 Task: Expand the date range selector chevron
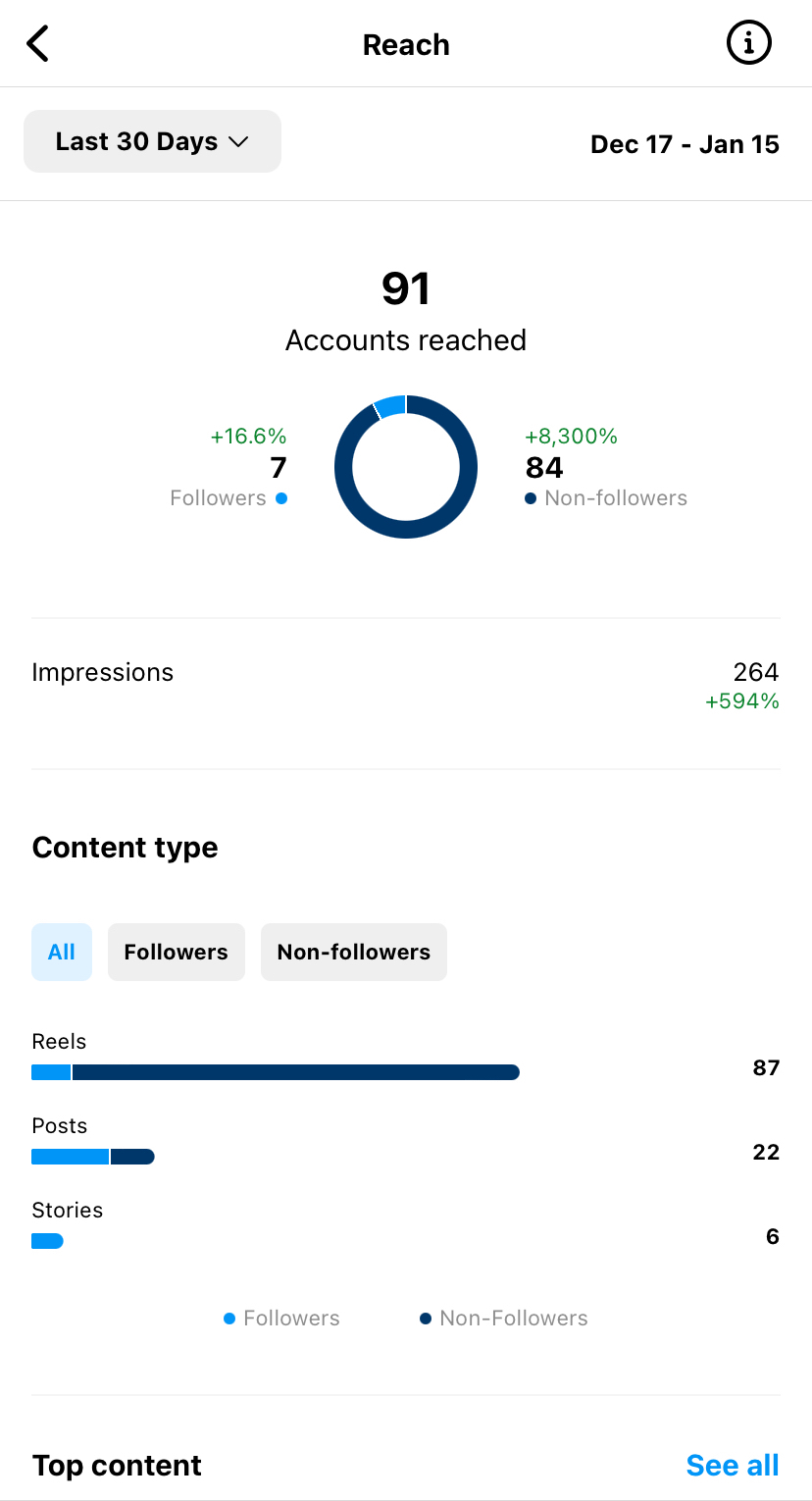237,141
